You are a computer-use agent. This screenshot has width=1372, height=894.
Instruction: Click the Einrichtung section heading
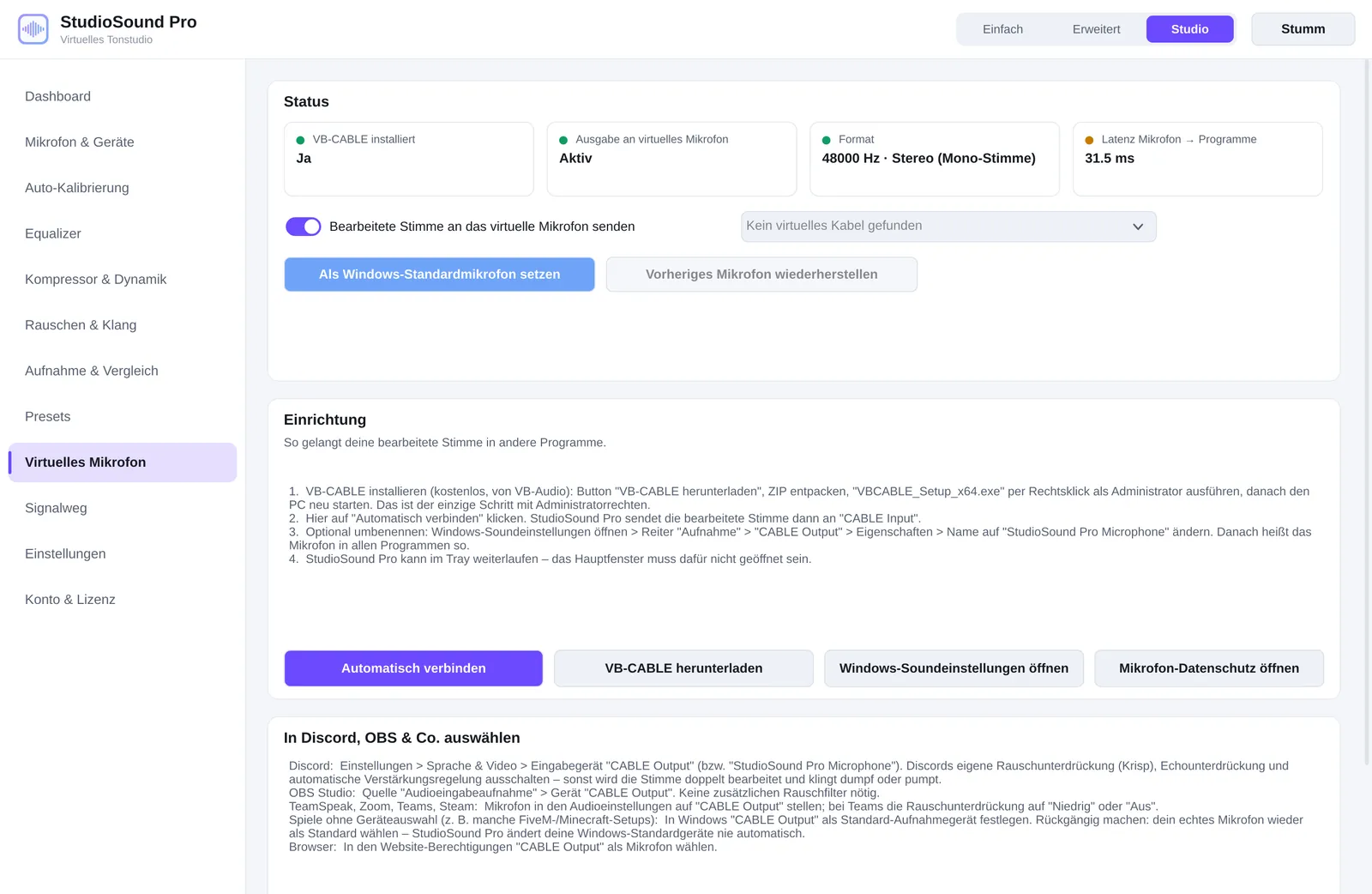click(325, 420)
